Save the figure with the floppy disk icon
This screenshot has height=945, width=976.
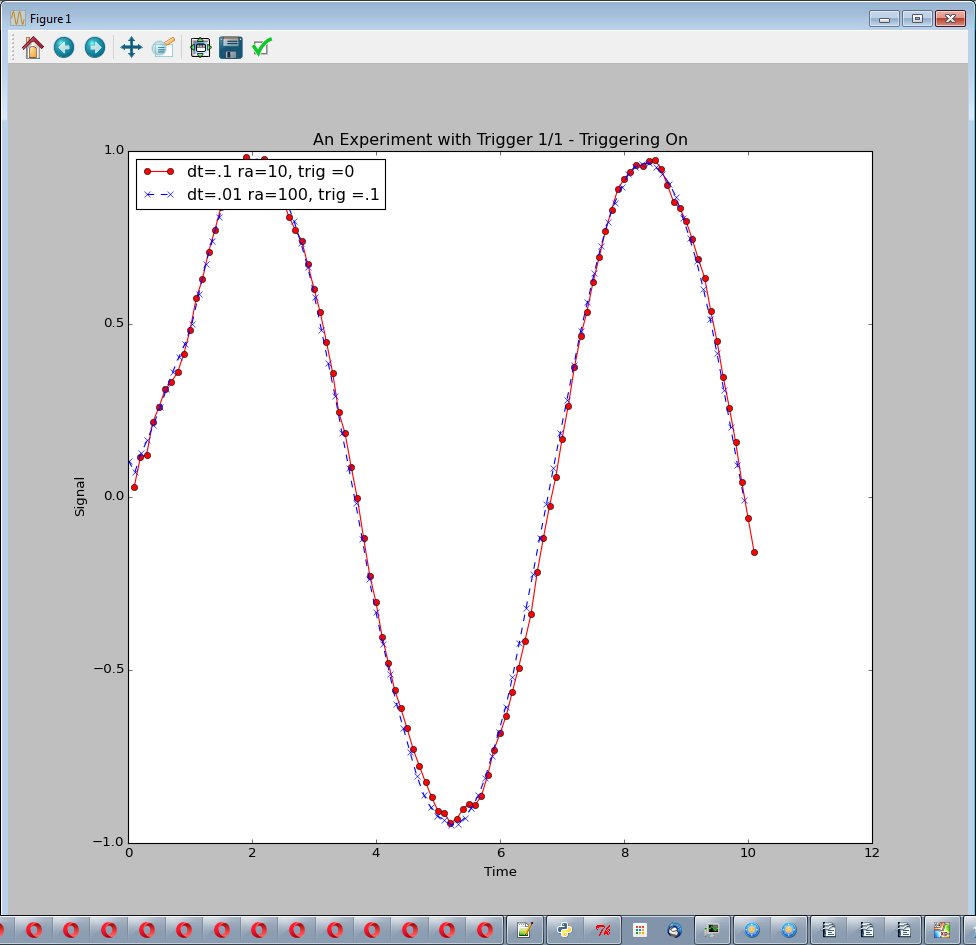231,47
